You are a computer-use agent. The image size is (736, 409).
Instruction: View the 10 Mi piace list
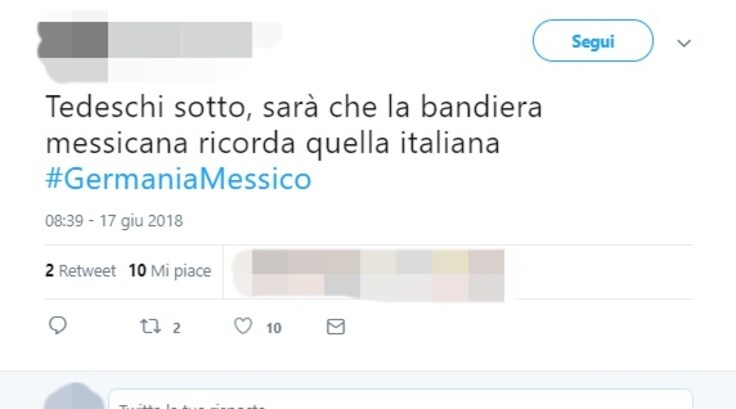point(170,271)
